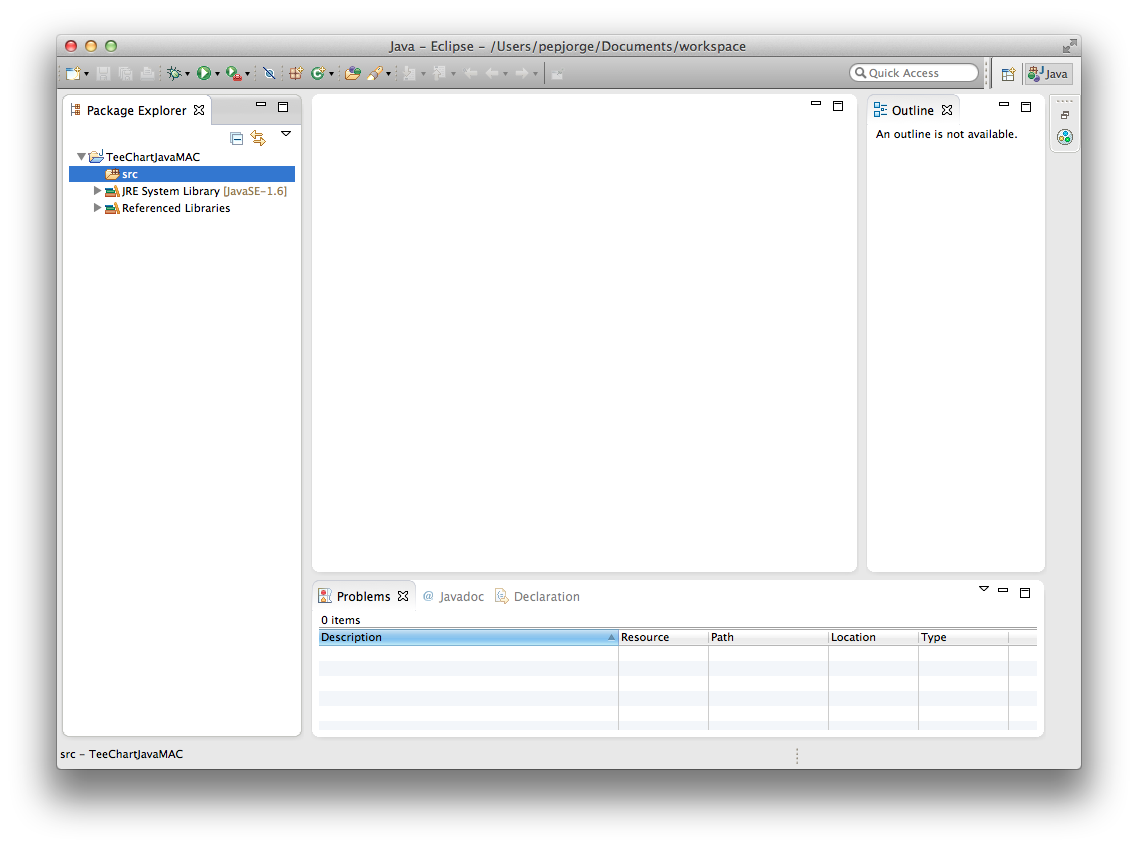Image resolution: width=1138 pixels, height=848 pixels.
Task: Maximize the editor area
Action: [x=838, y=106]
